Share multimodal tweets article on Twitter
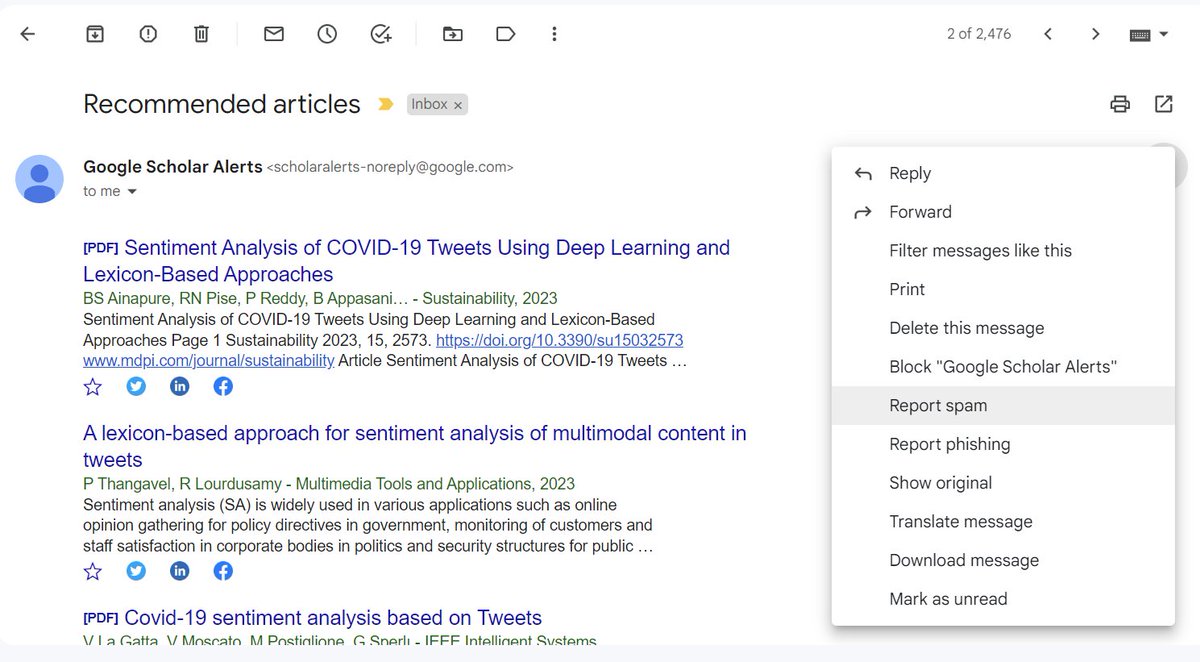This screenshot has height=662, width=1200. point(137,571)
